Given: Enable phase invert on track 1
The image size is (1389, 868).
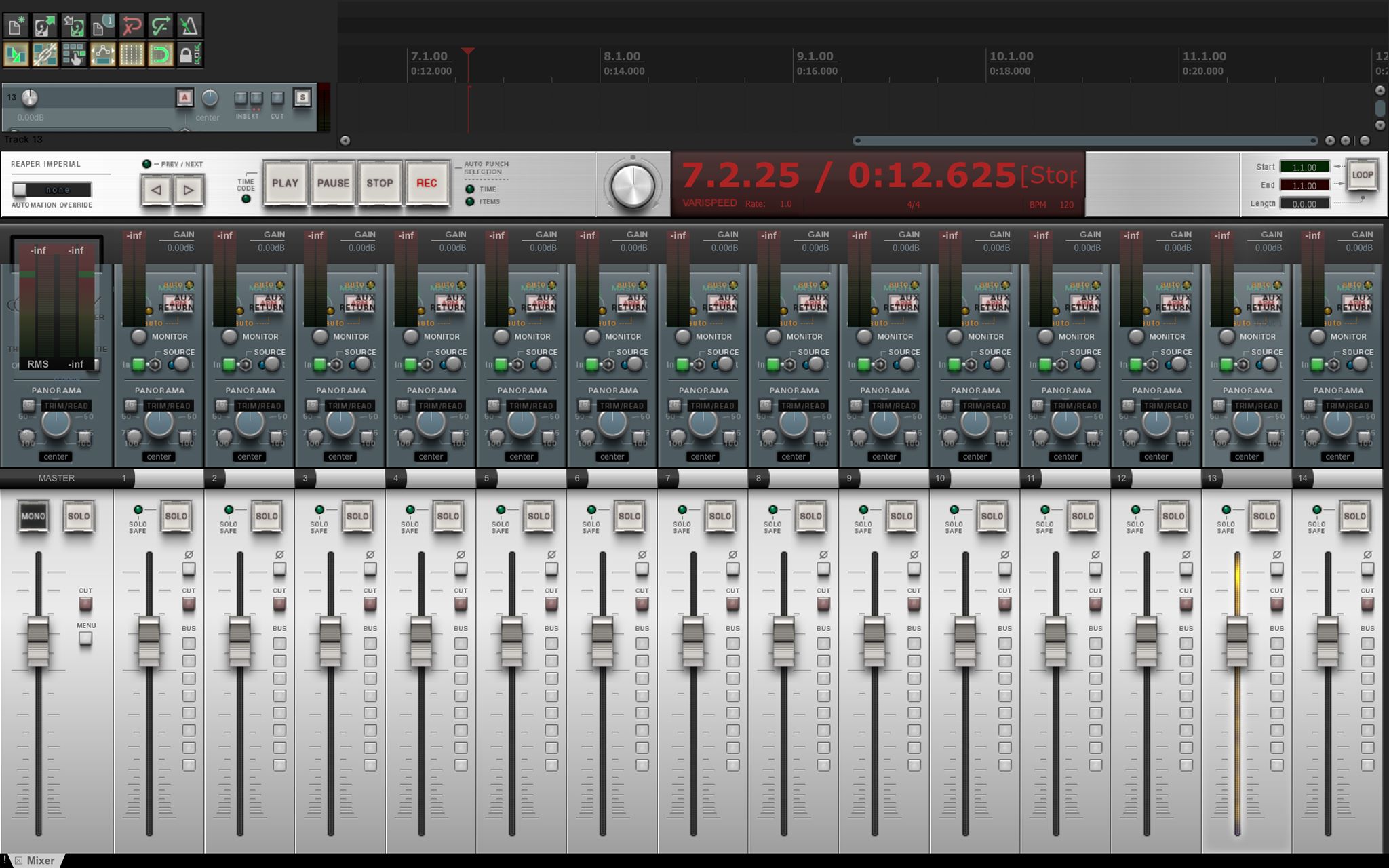Looking at the screenshot, I should click(x=189, y=568).
